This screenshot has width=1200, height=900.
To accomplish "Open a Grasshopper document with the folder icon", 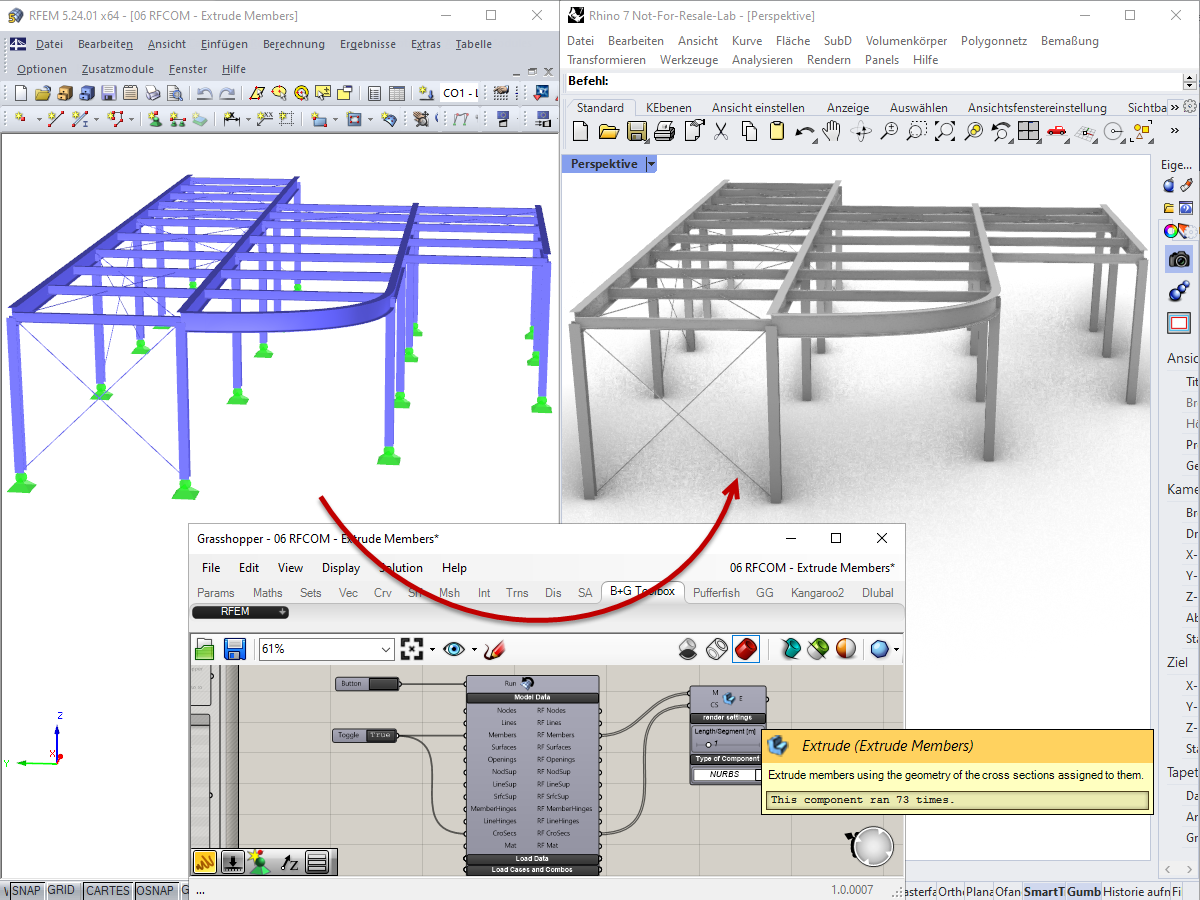I will coord(205,648).
